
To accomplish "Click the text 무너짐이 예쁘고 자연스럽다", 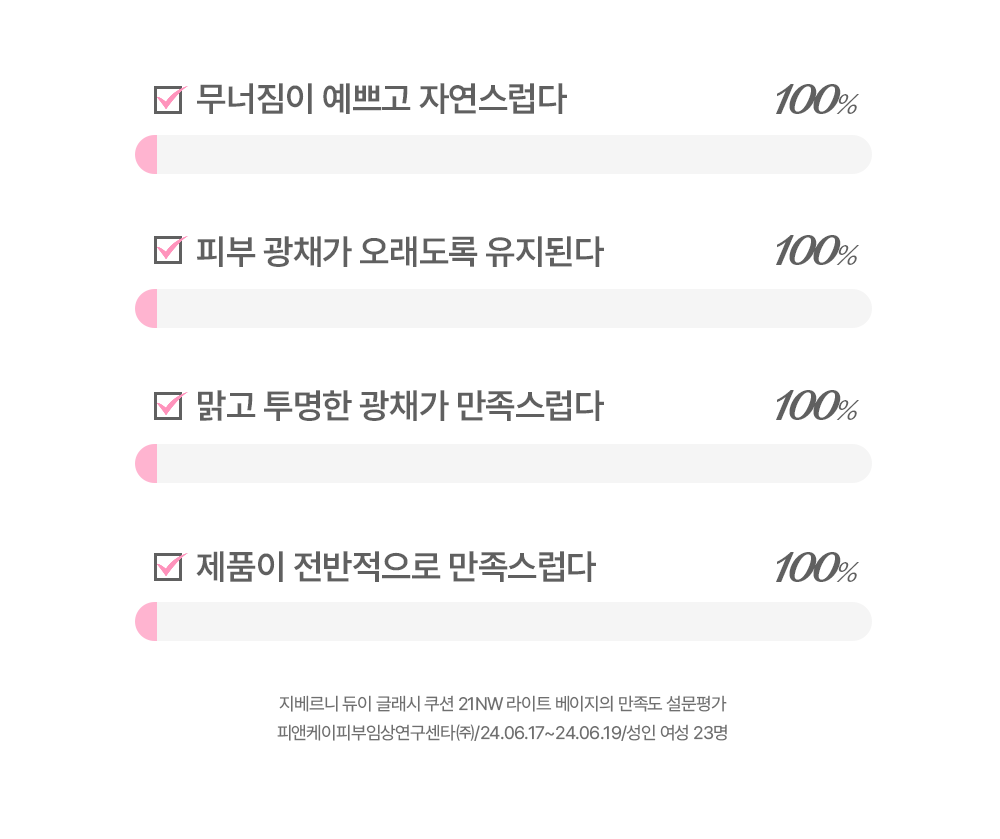I will (381, 99).
